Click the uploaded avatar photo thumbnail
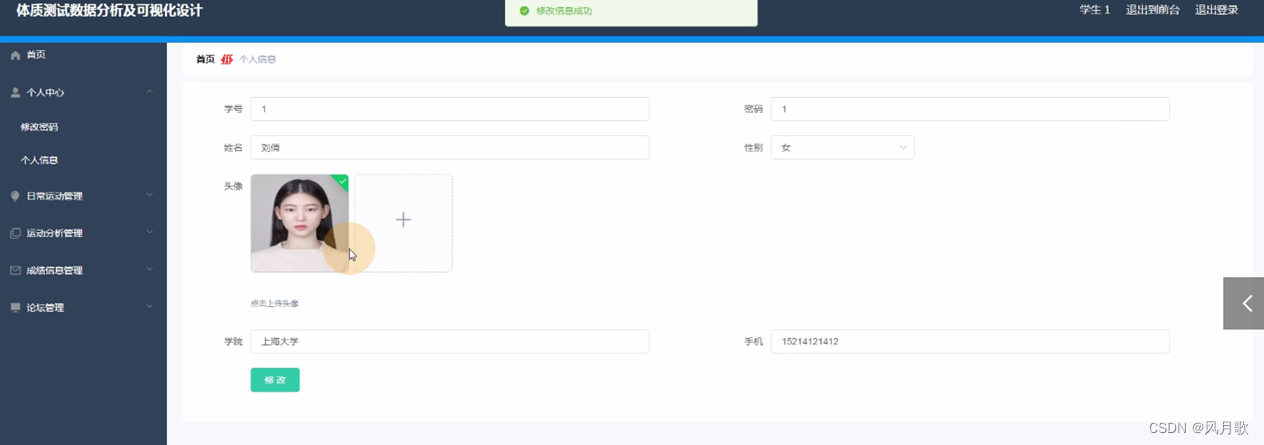The image size is (1264, 445). 300,223
